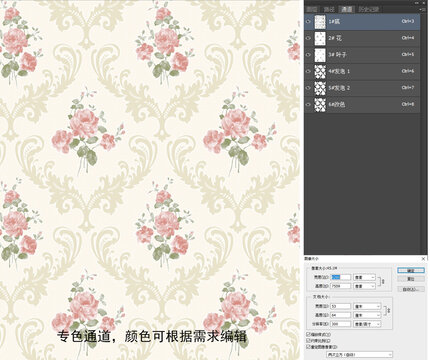Collapse the panel with double-arrow icon
This screenshot has height=360, width=430.
point(417,2)
